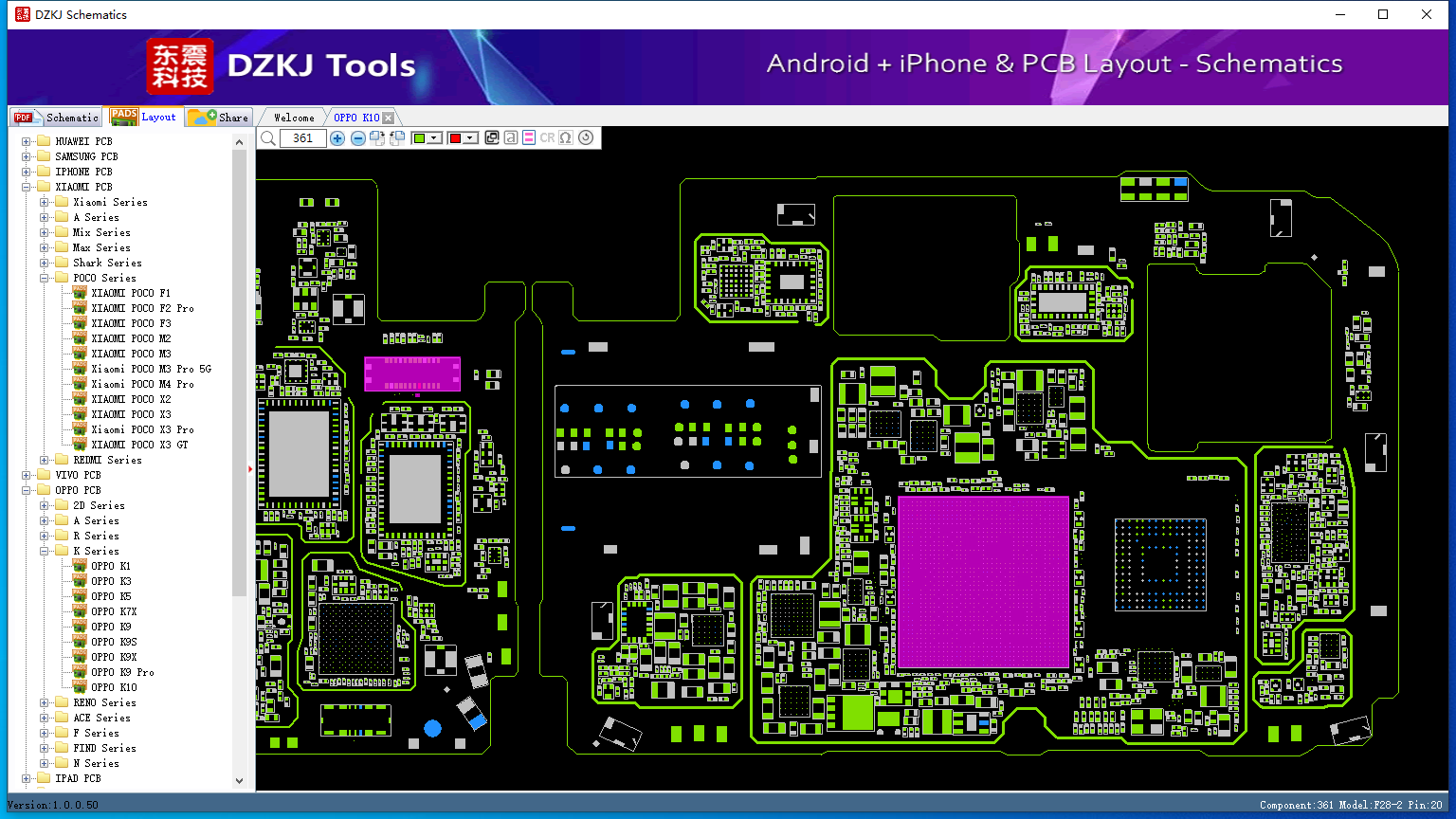This screenshot has height=819, width=1456.
Task: Click the overlapping-squares layer icon
Action: (x=492, y=137)
